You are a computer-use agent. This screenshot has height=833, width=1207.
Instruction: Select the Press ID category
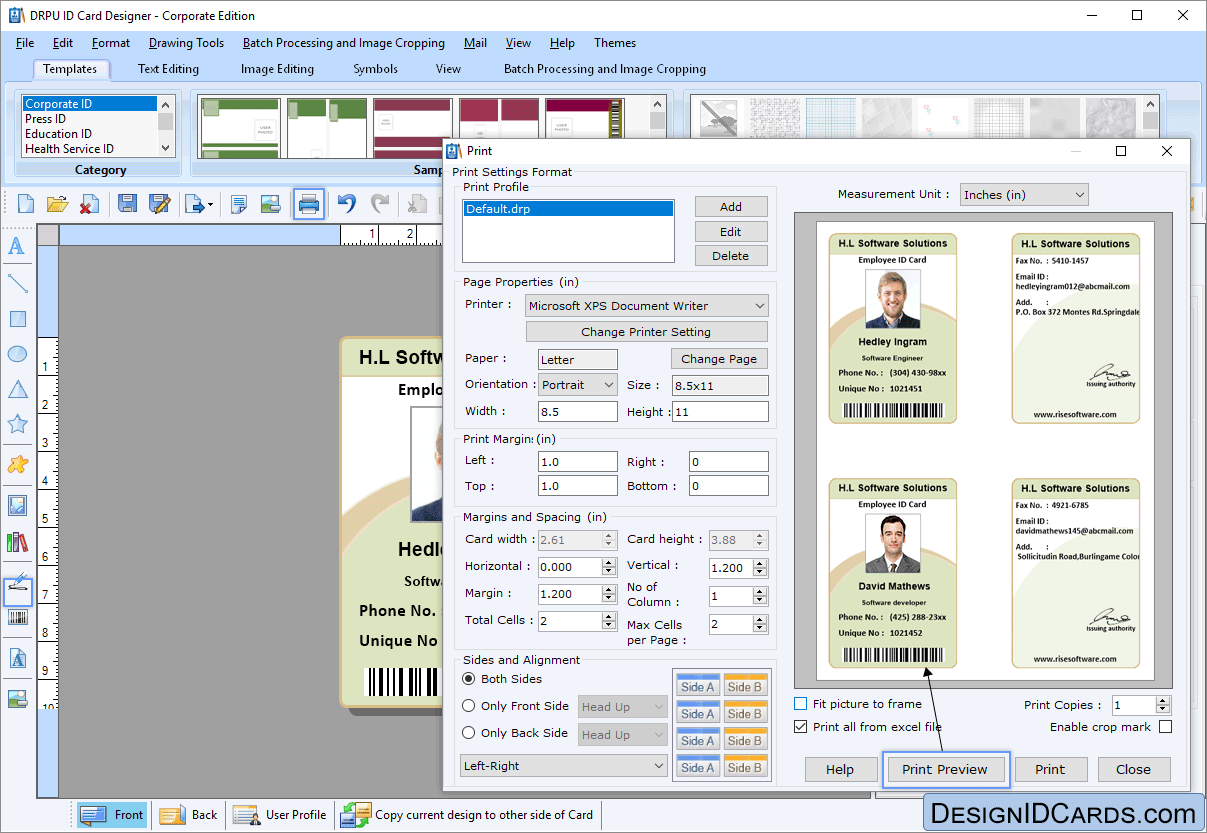(x=46, y=119)
